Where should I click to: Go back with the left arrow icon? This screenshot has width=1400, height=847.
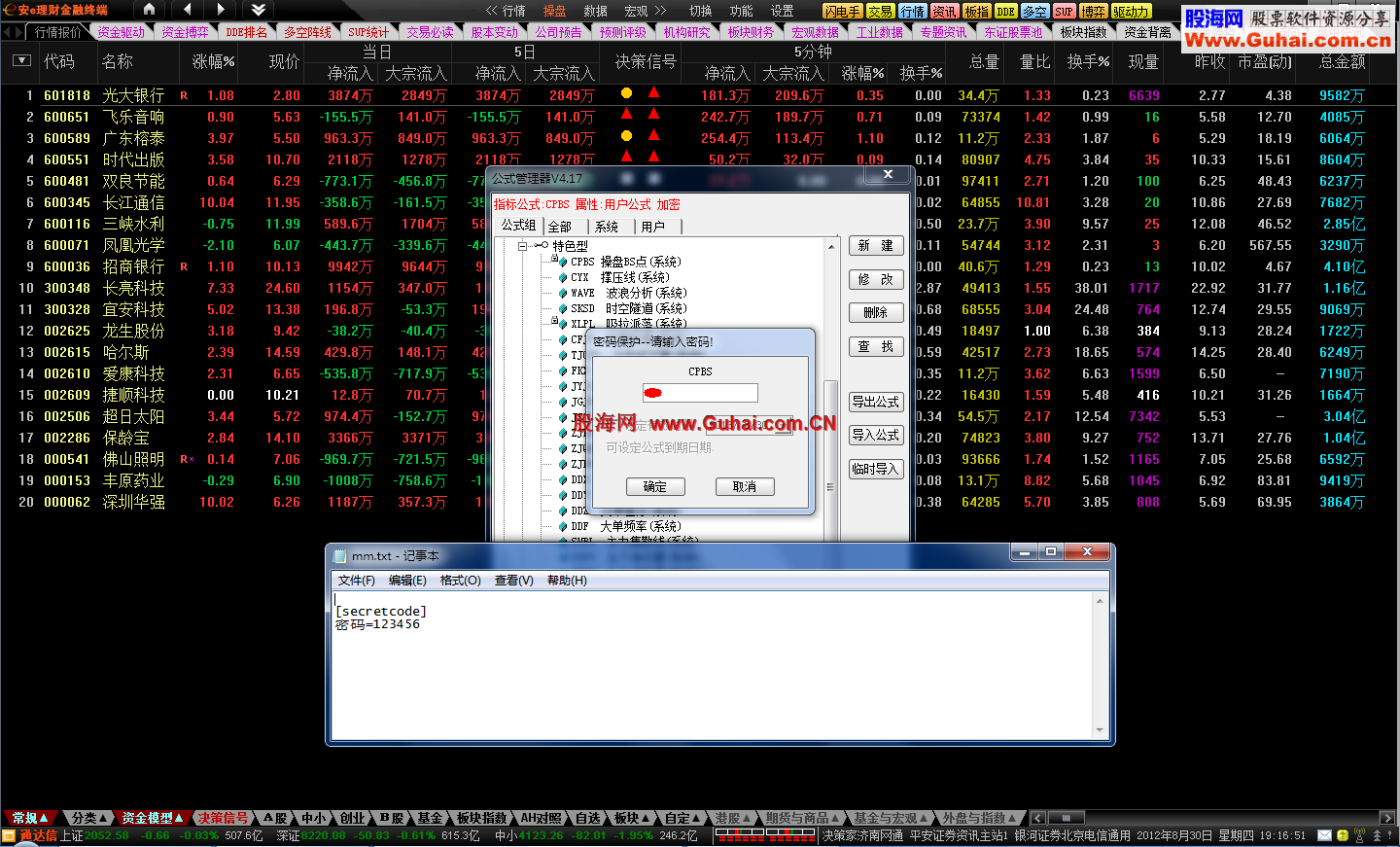186,10
